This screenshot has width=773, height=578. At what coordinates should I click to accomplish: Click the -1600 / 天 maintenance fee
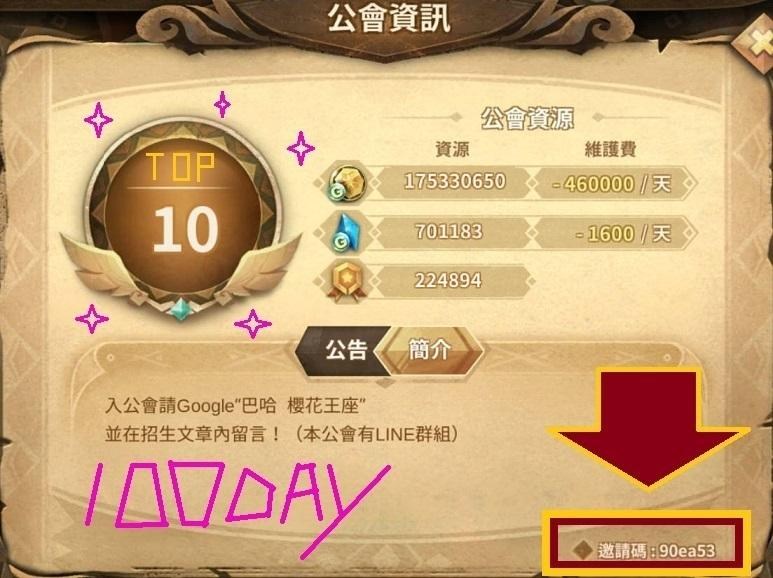[623, 234]
